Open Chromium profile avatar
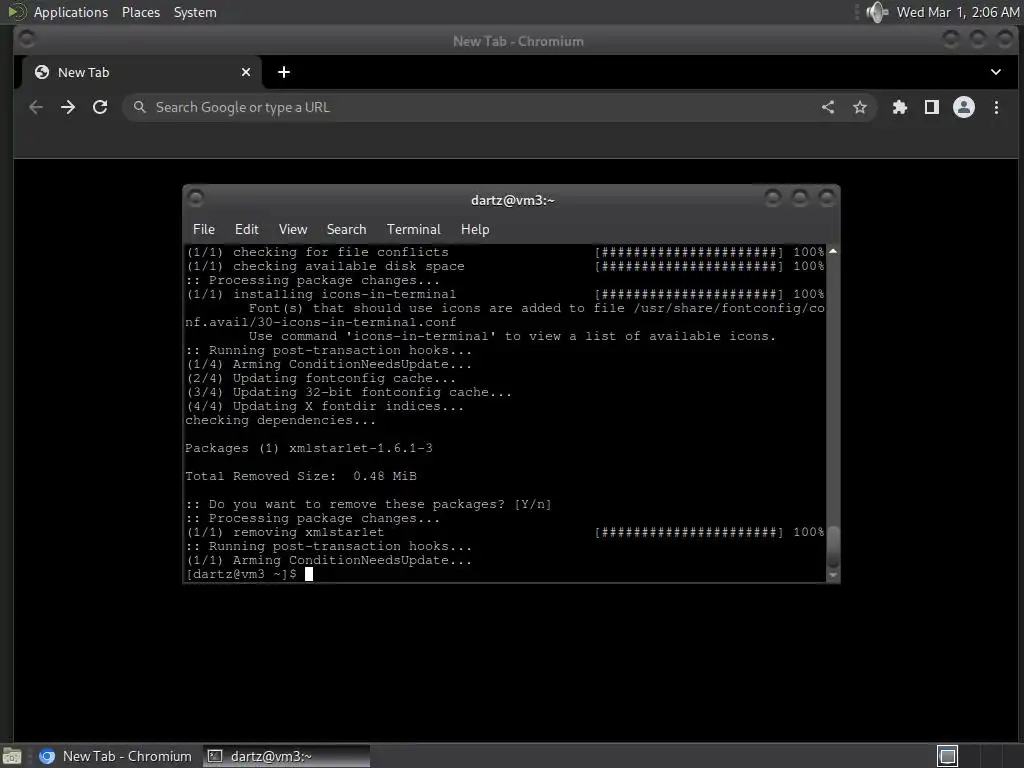The width and height of the screenshot is (1024, 768). click(x=964, y=107)
